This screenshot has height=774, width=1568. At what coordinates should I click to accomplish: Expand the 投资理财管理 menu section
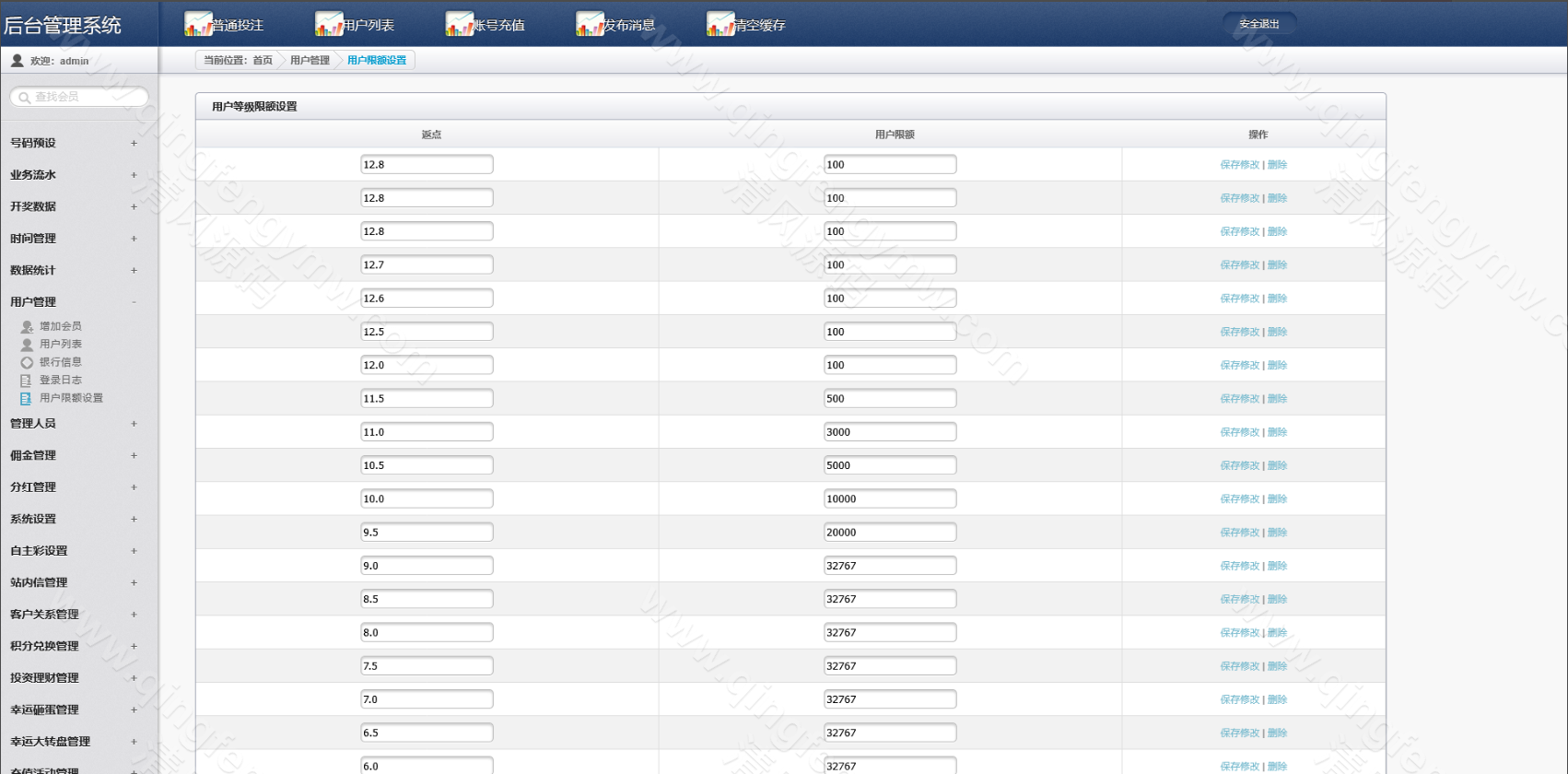pos(134,678)
